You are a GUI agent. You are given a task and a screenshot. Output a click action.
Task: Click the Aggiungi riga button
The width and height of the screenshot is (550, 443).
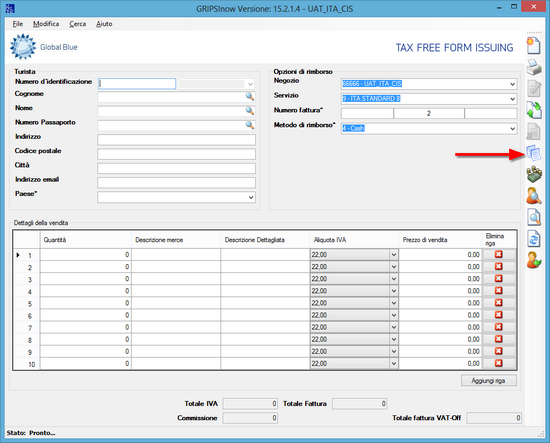click(489, 381)
